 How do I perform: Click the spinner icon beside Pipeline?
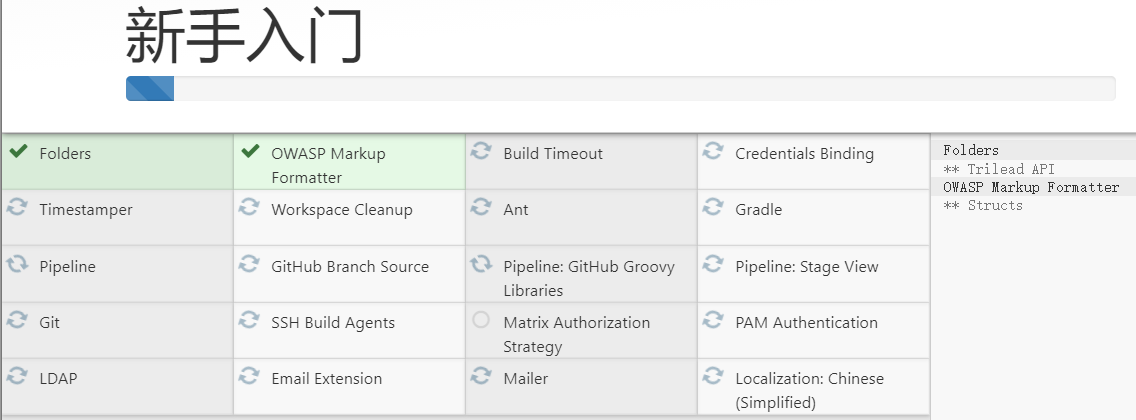tap(17, 264)
